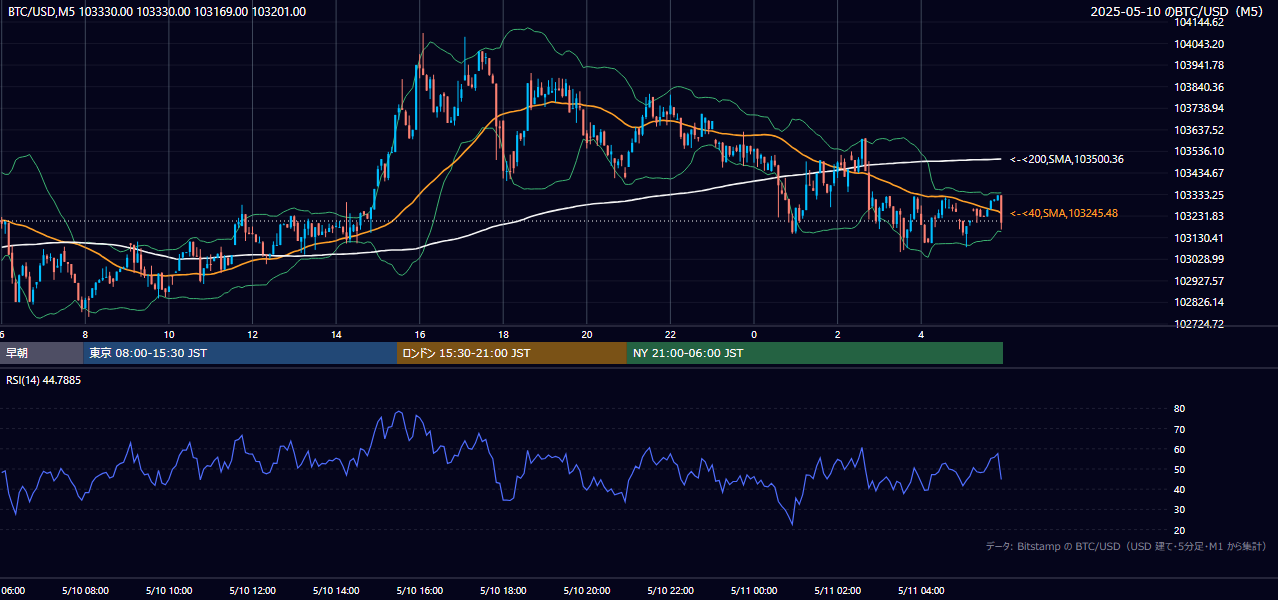The width and height of the screenshot is (1278, 600).
Task: Click the 5/11 04:00 bottom time label
Action: pos(922,590)
